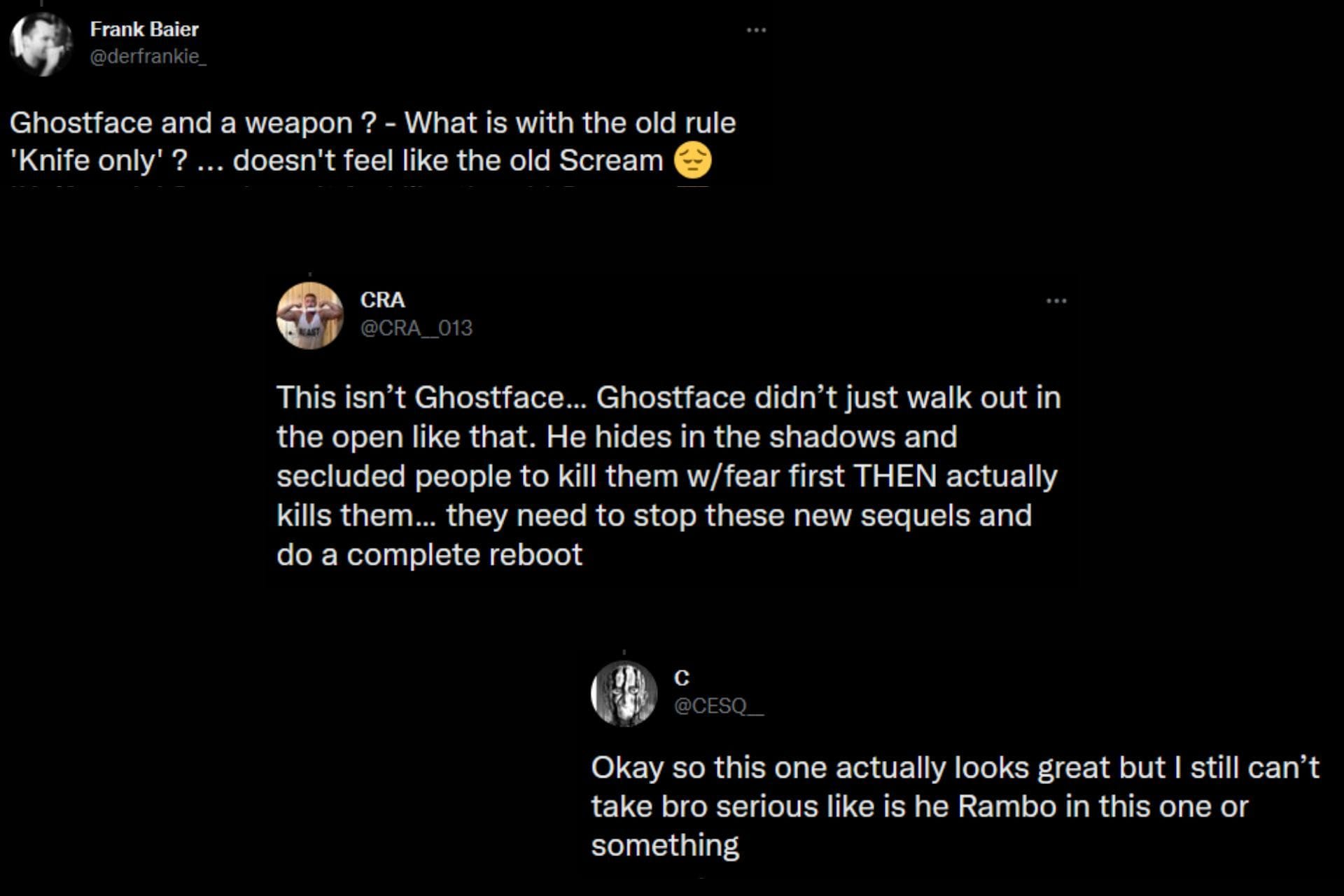
Task: Open Frank Baier's profile picture
Action: [41, 43]
